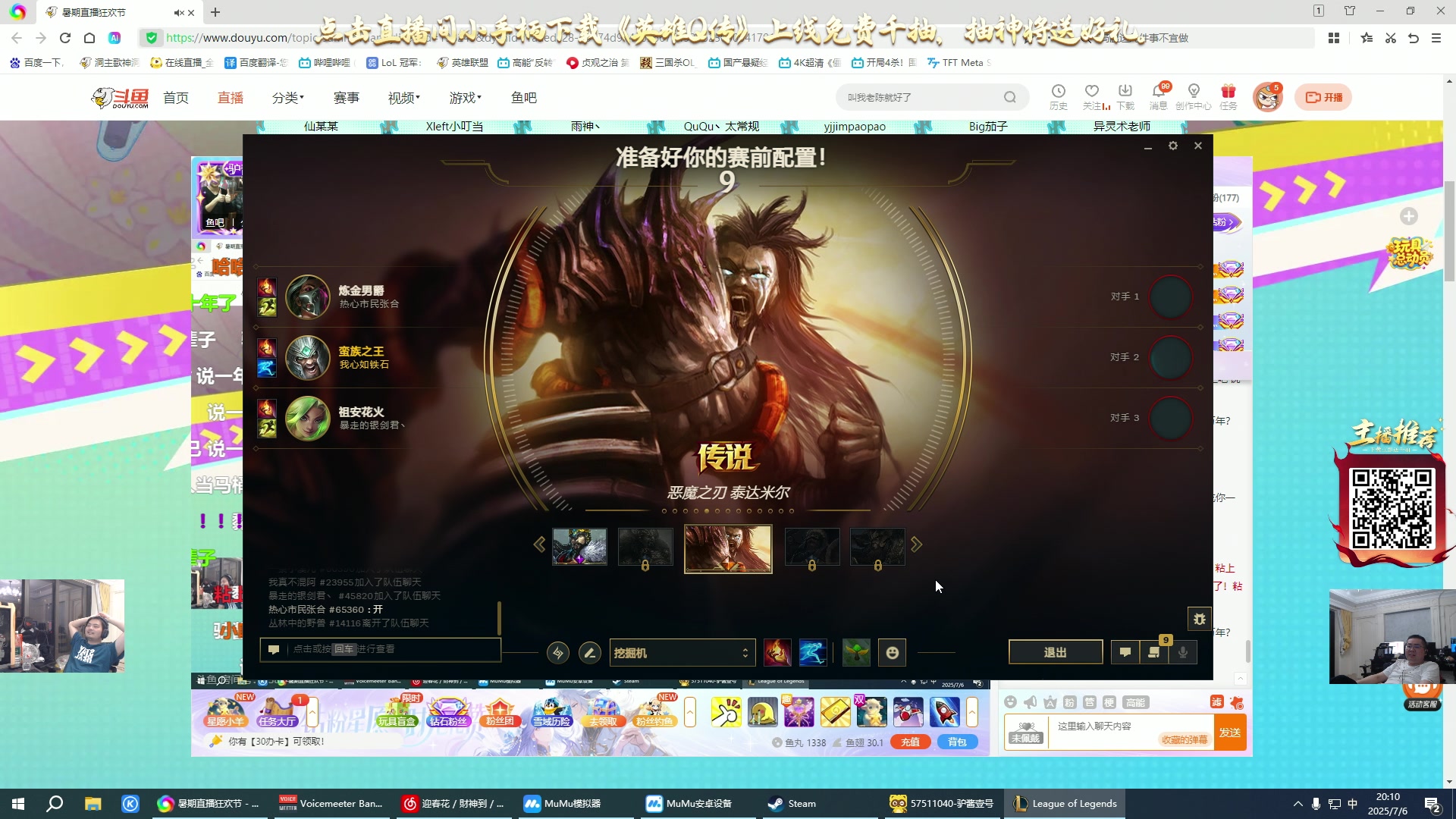Select teammate 炼金男爵 champion portrait
Screen dimensions: 1456x819
pyautogui.click(x=308, y=297)
